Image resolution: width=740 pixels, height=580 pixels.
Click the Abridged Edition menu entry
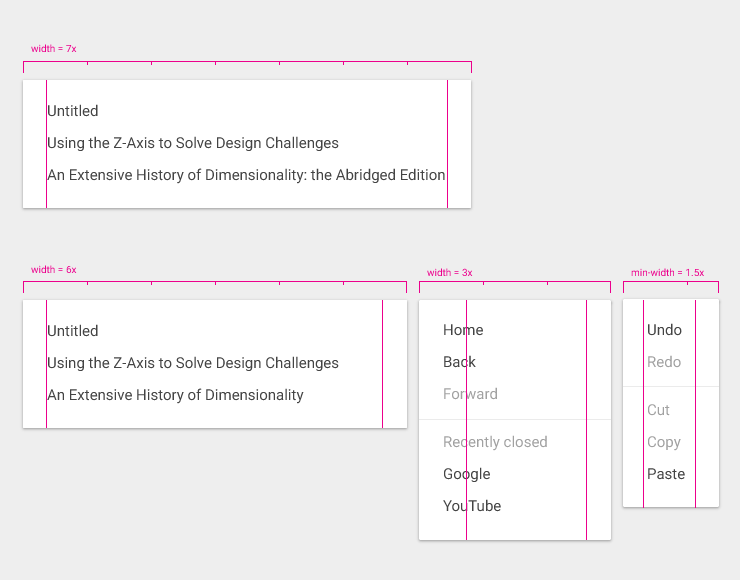pos(246,175)
